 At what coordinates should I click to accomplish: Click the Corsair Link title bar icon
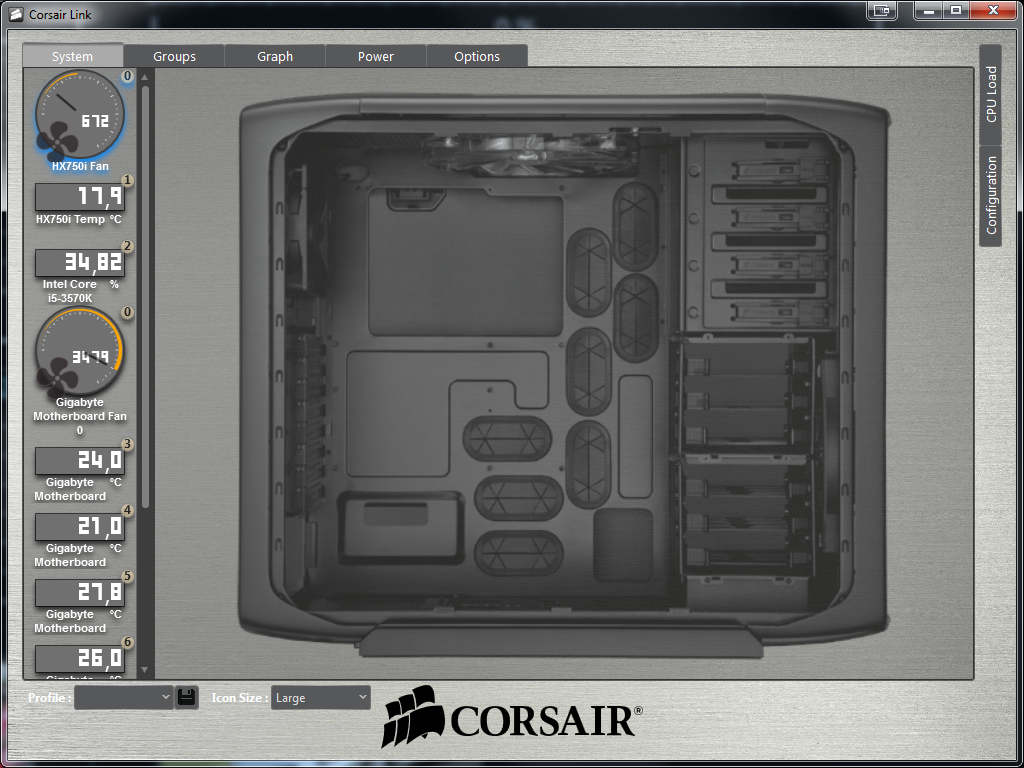16,14
